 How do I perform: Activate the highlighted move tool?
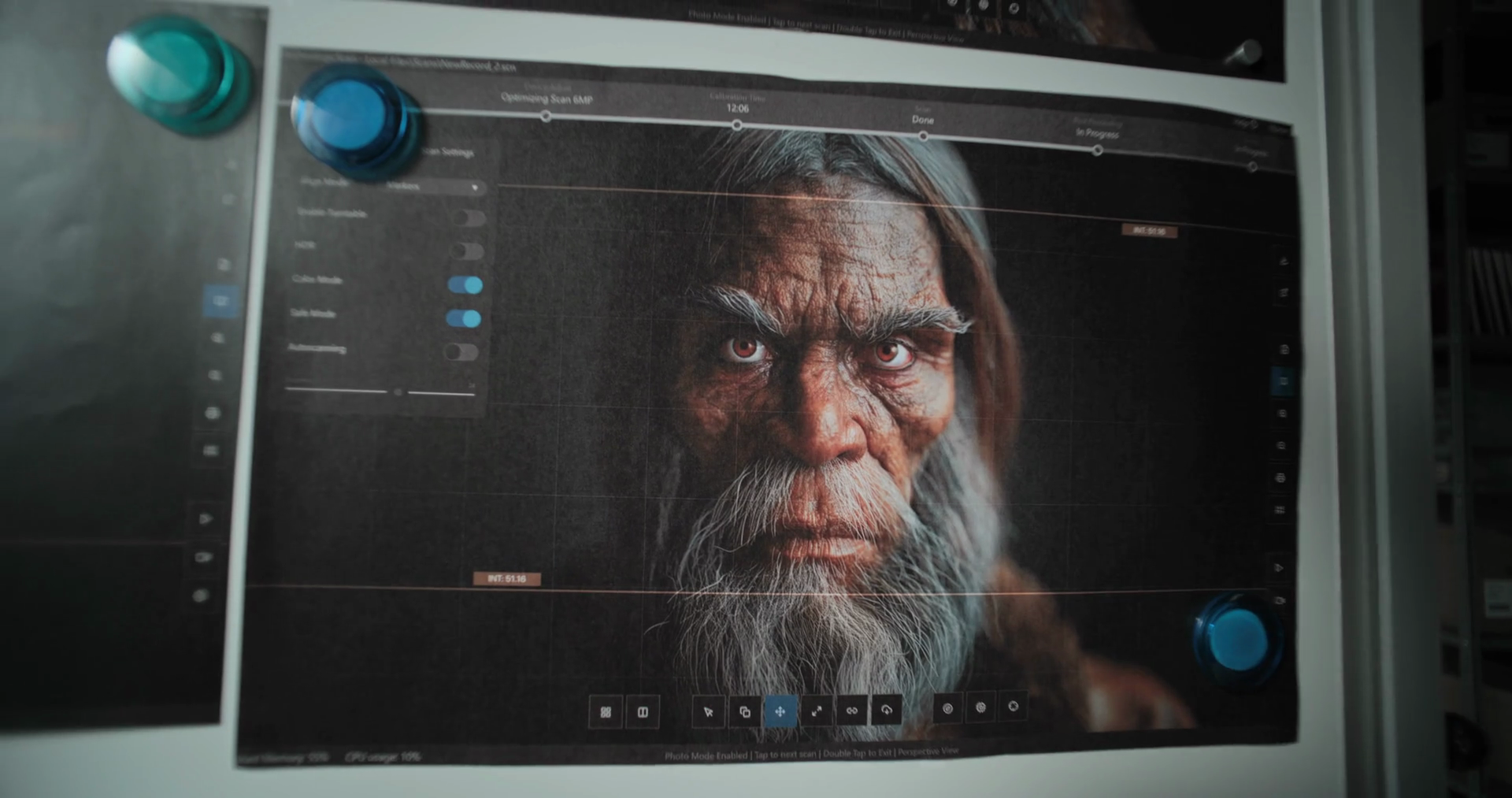(x=780, y=711)
